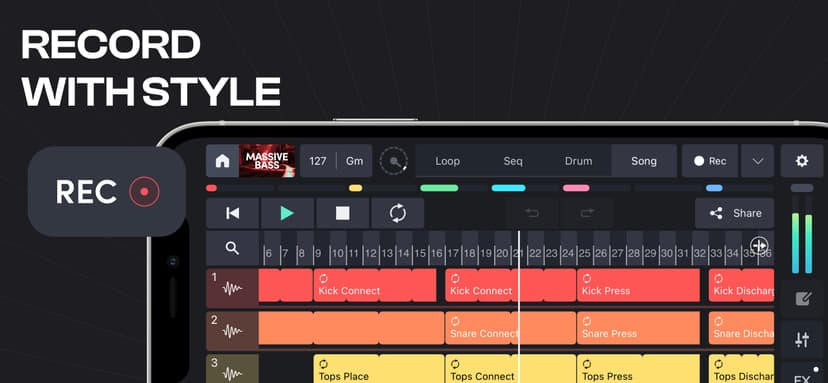Screen dimensions: 828x383
Task: Jump to bar 17 on ruler
Action: pos(453,254)
